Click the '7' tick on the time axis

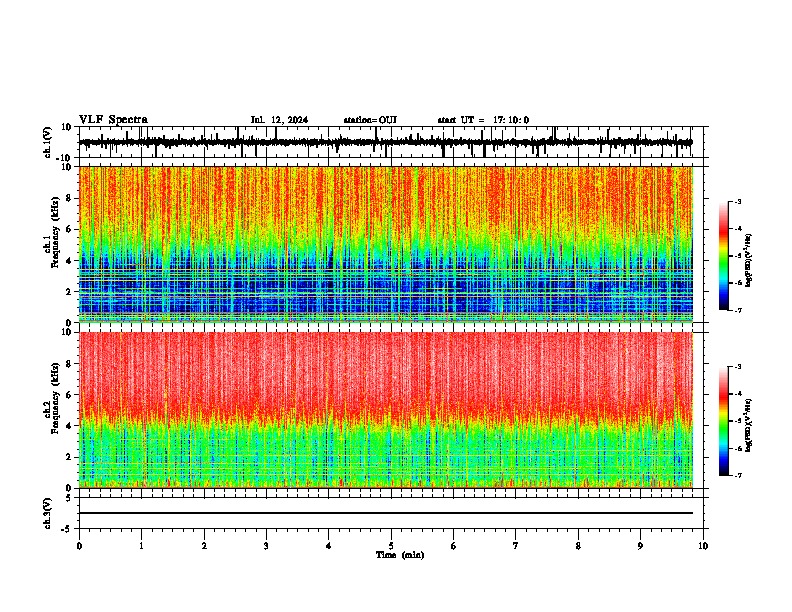tap(515, 546)
